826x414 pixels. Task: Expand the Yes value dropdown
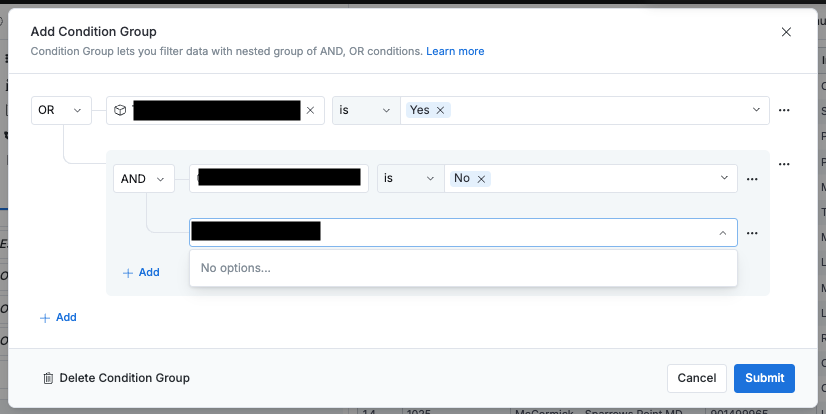(757, 110)
